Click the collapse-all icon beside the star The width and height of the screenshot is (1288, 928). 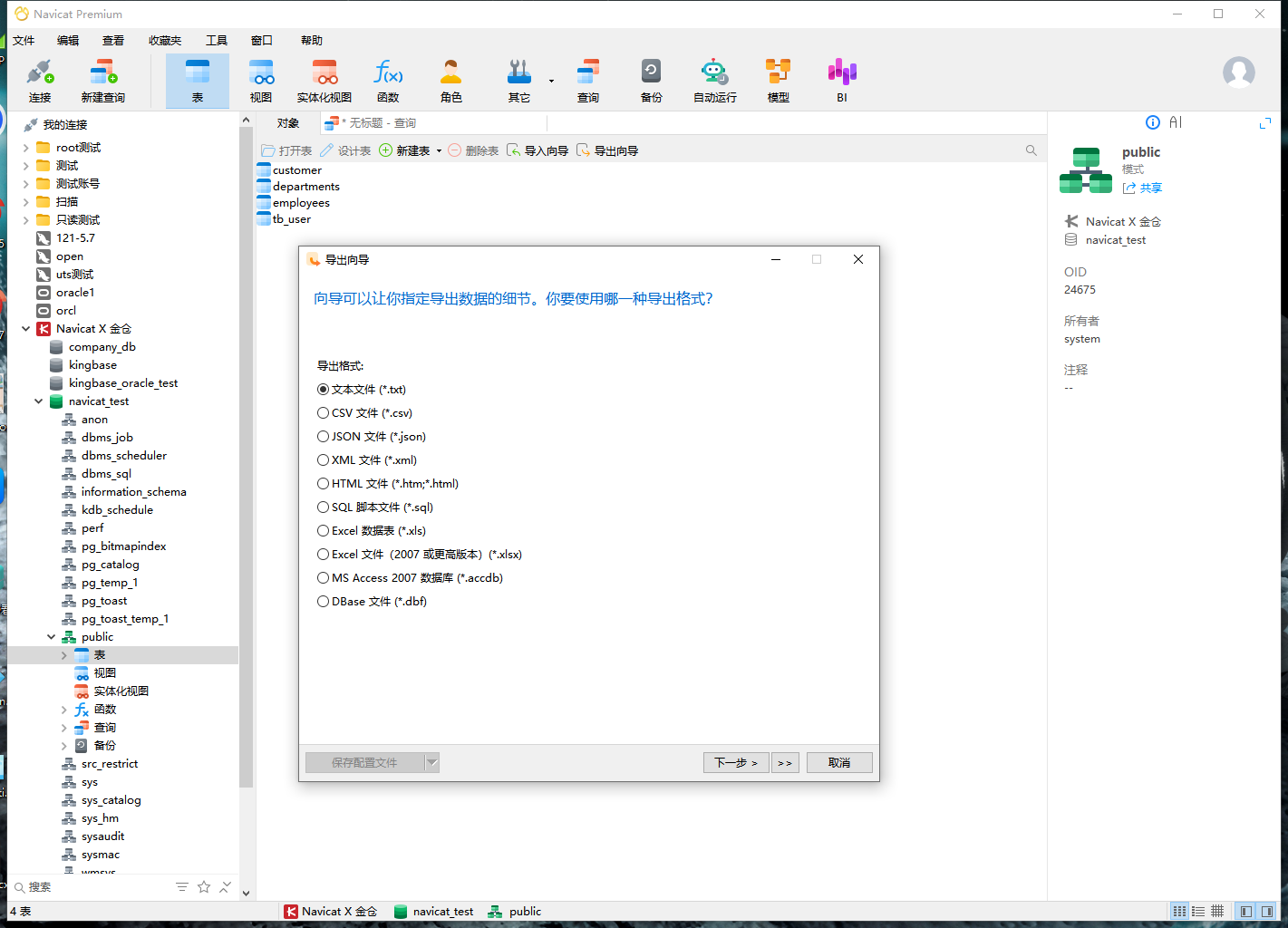tap(226, 886)
